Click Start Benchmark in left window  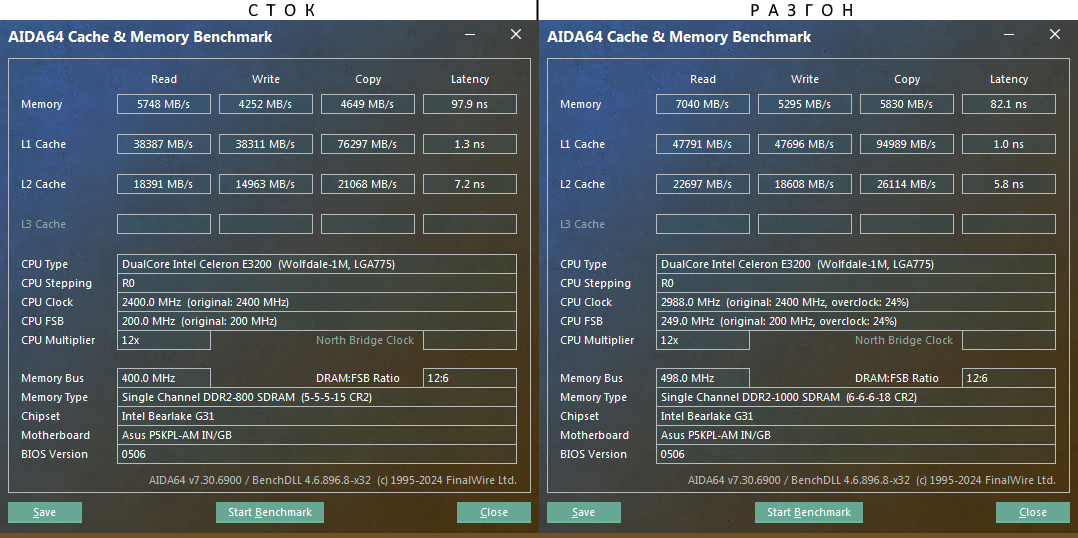(x=270, y=512)
